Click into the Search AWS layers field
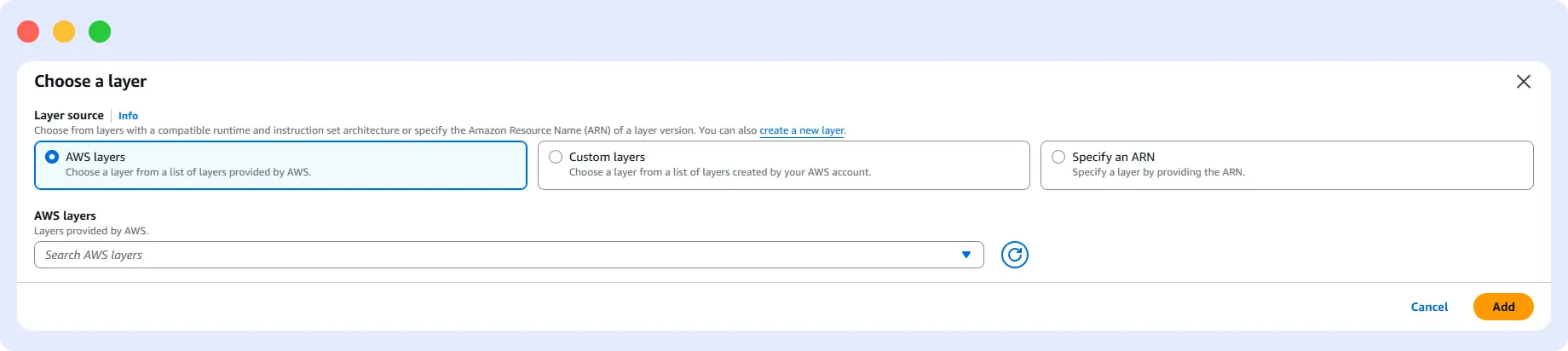Image resolution: width=1568 pixels, height=351 pixels. point(509,255)
